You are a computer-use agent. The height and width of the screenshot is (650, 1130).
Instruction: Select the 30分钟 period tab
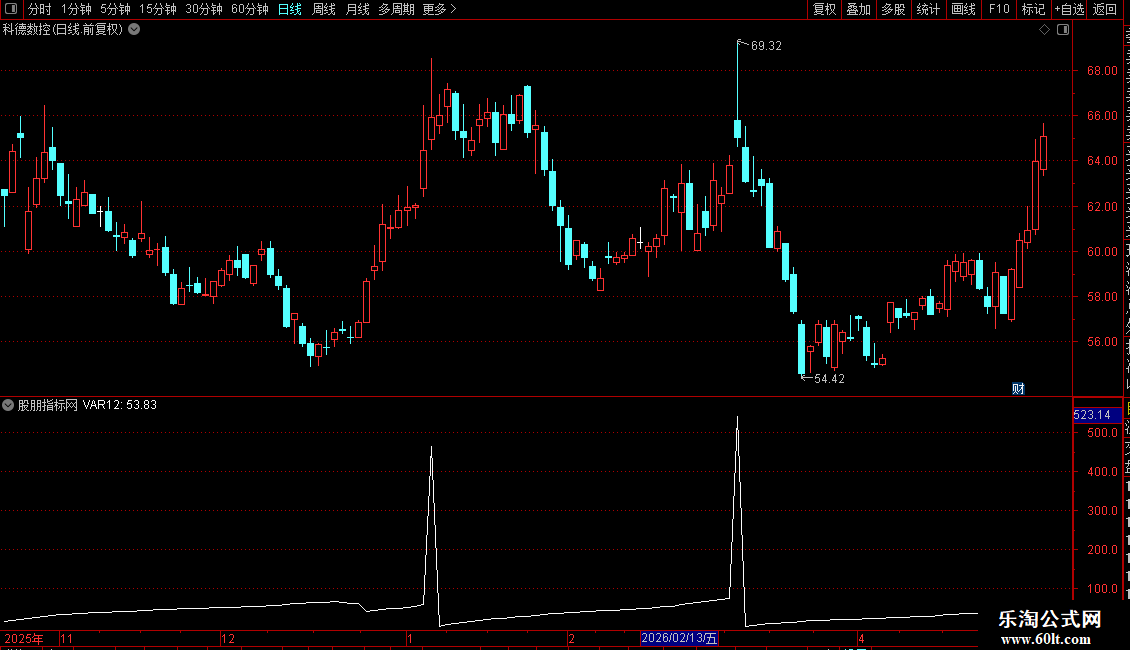[x=204, y=9]
